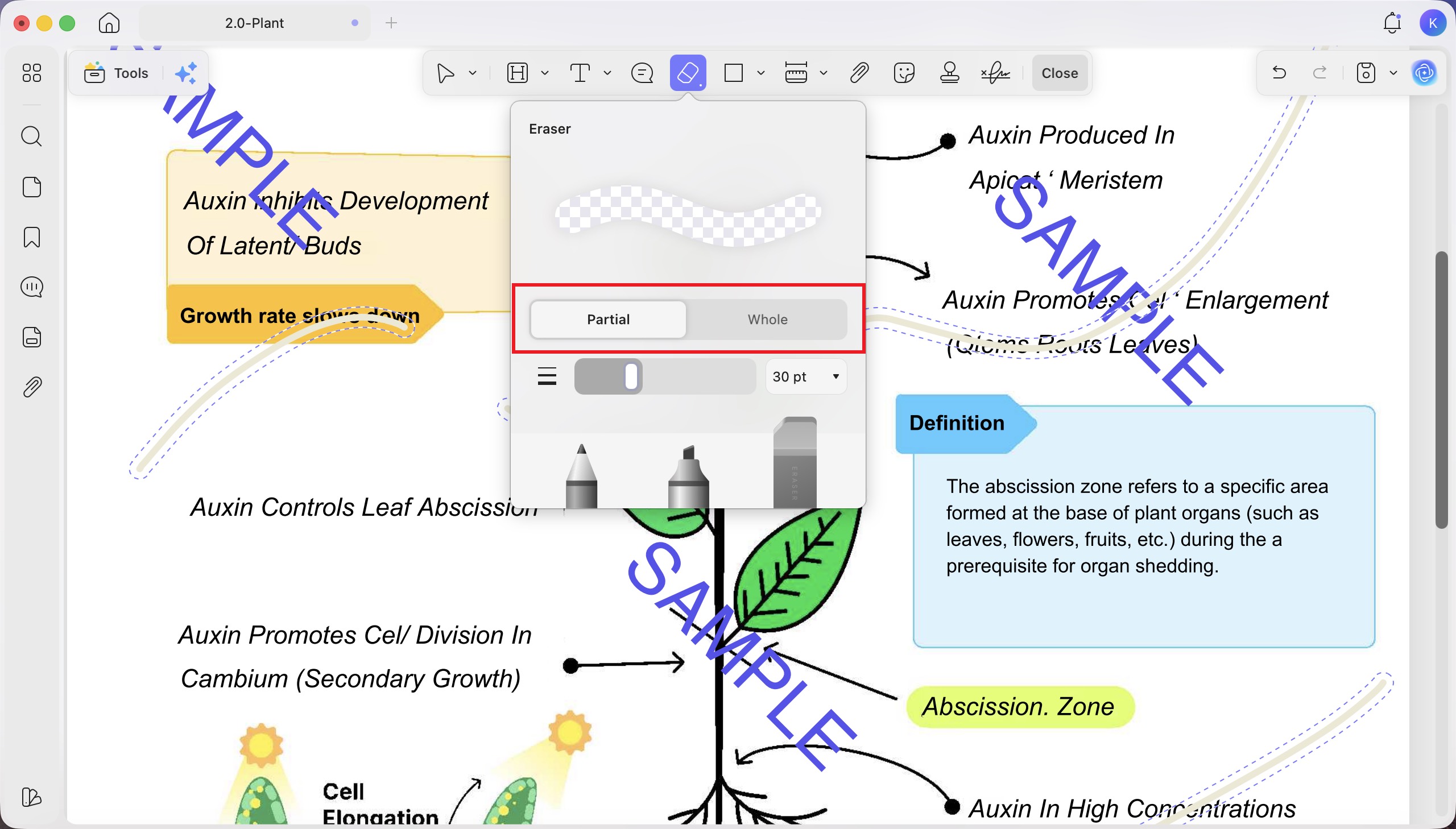Image resolution: width=1456 pixels, height=829 pixels.
Task: Click the Close button in toolbar
Action: (x=1060, y=73)
